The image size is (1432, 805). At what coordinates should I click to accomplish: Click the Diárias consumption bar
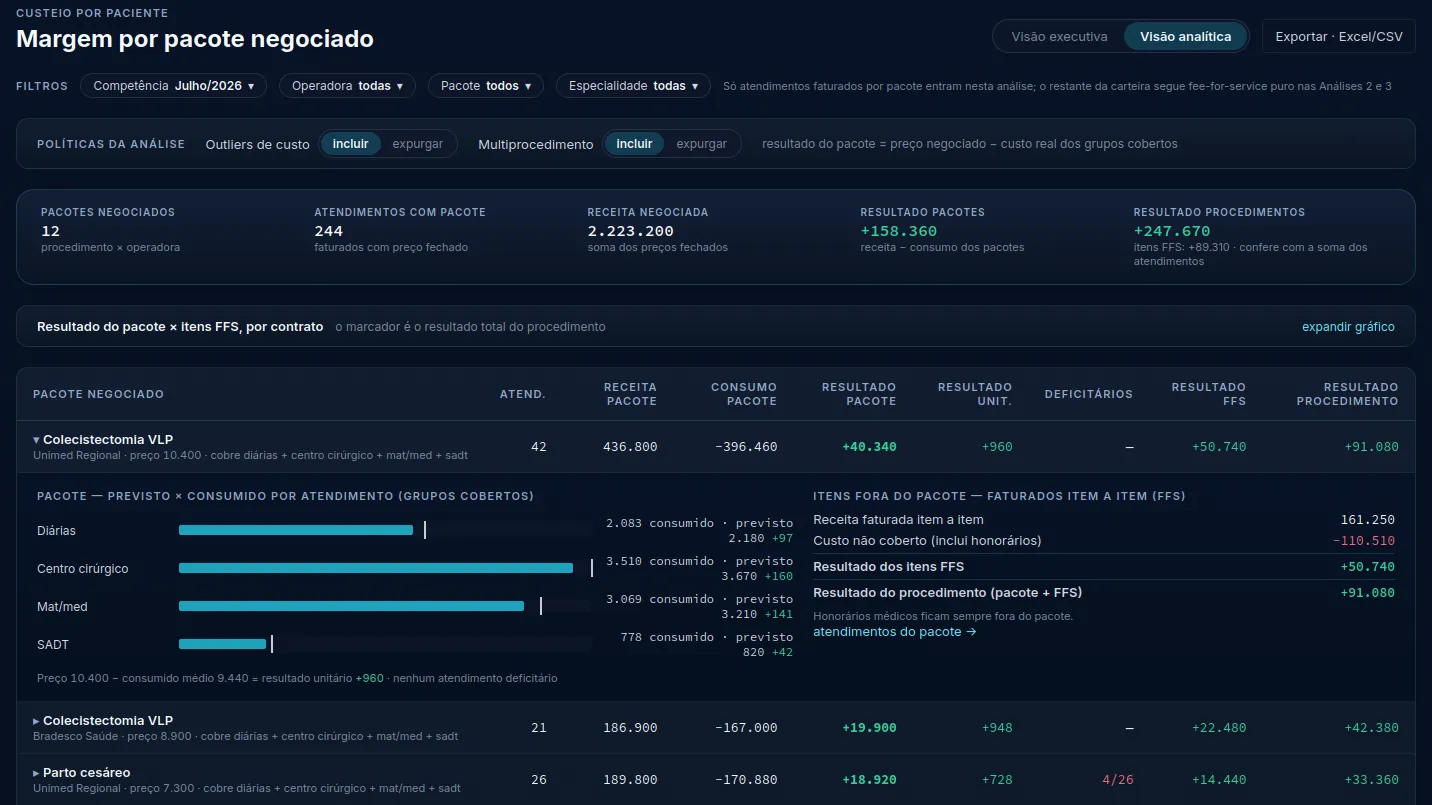pyautogui.click(x=296, y=530)
